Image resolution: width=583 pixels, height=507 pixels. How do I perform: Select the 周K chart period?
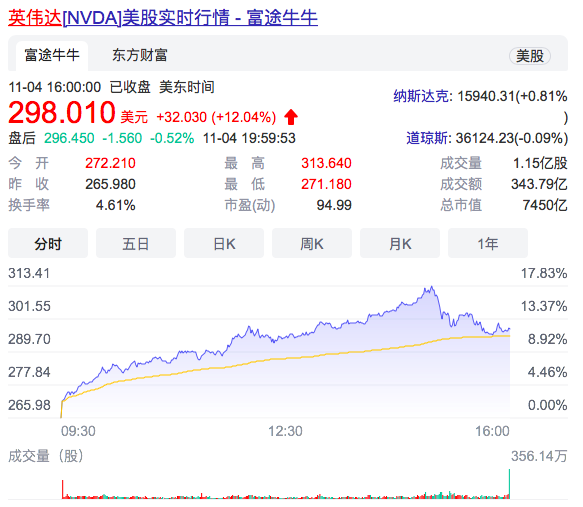tap(312, 243)
